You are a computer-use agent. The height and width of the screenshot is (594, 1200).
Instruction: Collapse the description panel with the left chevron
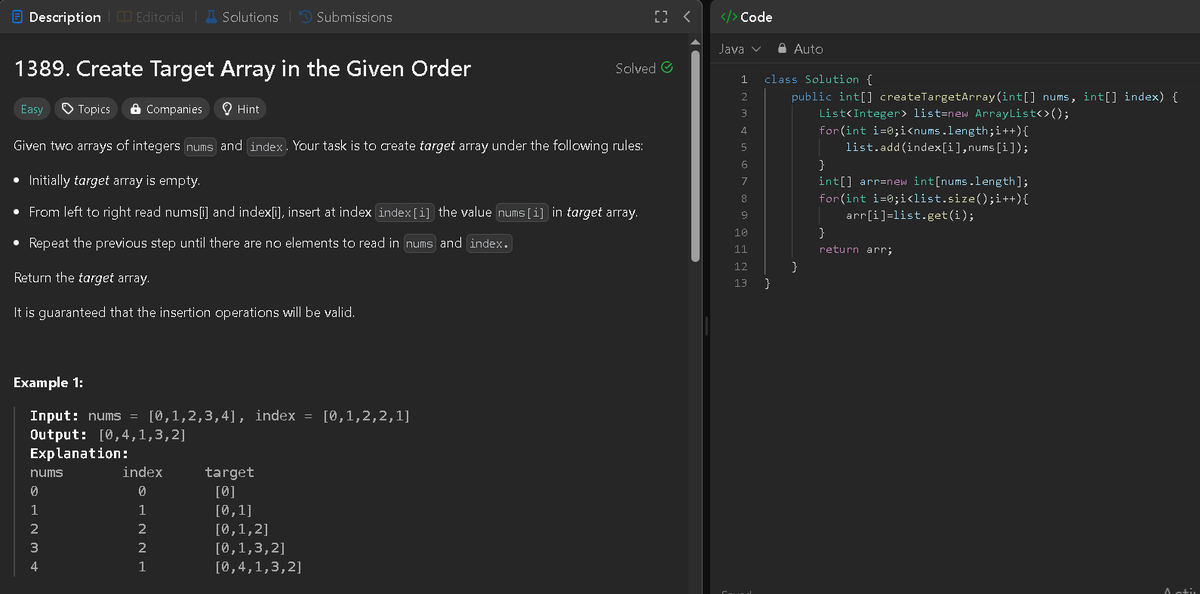coord(686,17)
